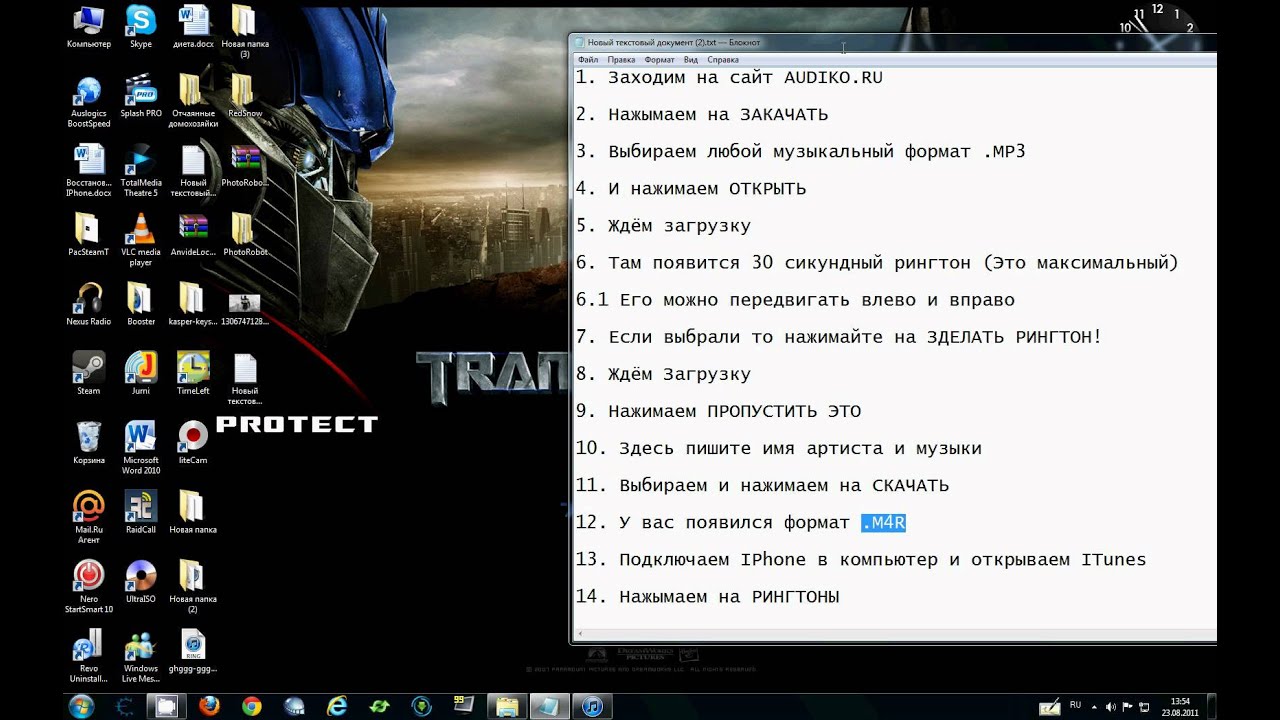The image size is (1280, 720).
Task: Select the RaidCall desktop shortcut
Action: pyautogui.click(x=141, y=512)
